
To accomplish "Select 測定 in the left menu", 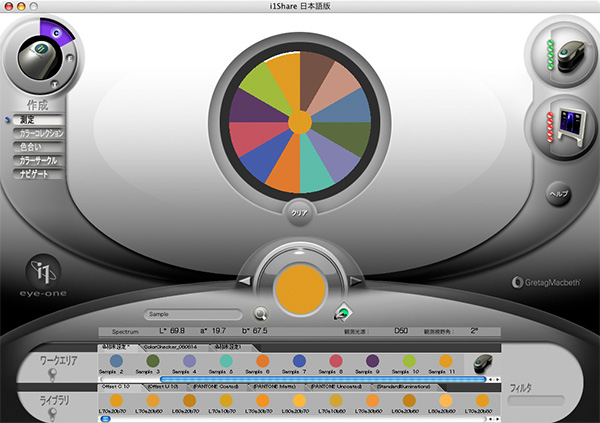I will [38, 120].
